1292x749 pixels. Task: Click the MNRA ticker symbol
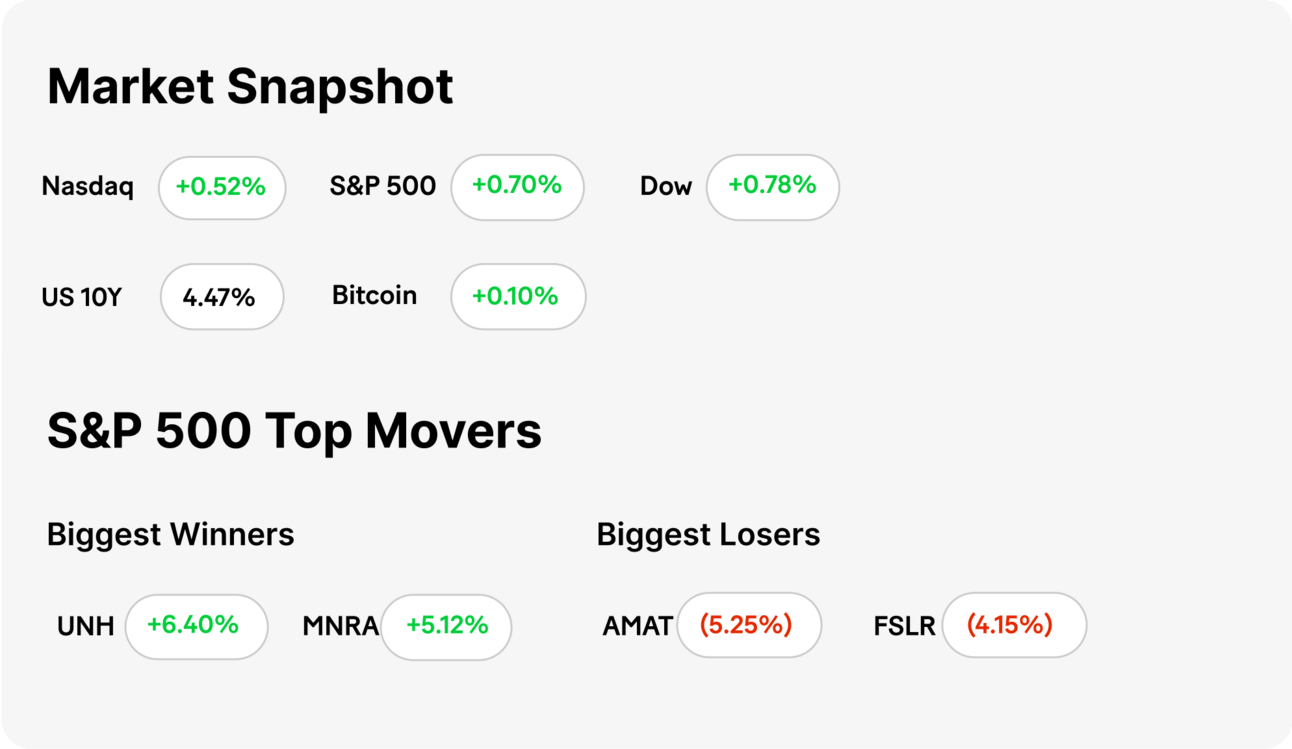340,627
